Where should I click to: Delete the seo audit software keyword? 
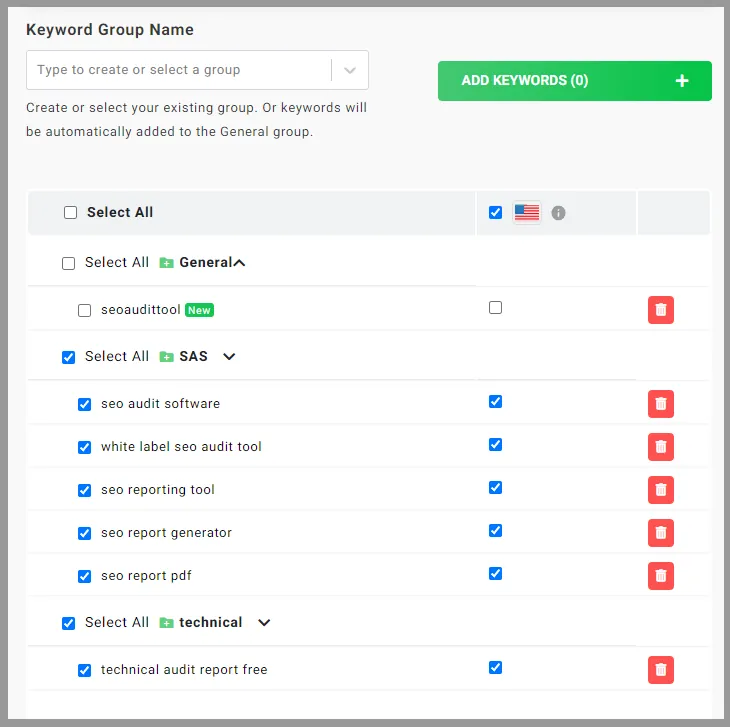coord(661,404)
